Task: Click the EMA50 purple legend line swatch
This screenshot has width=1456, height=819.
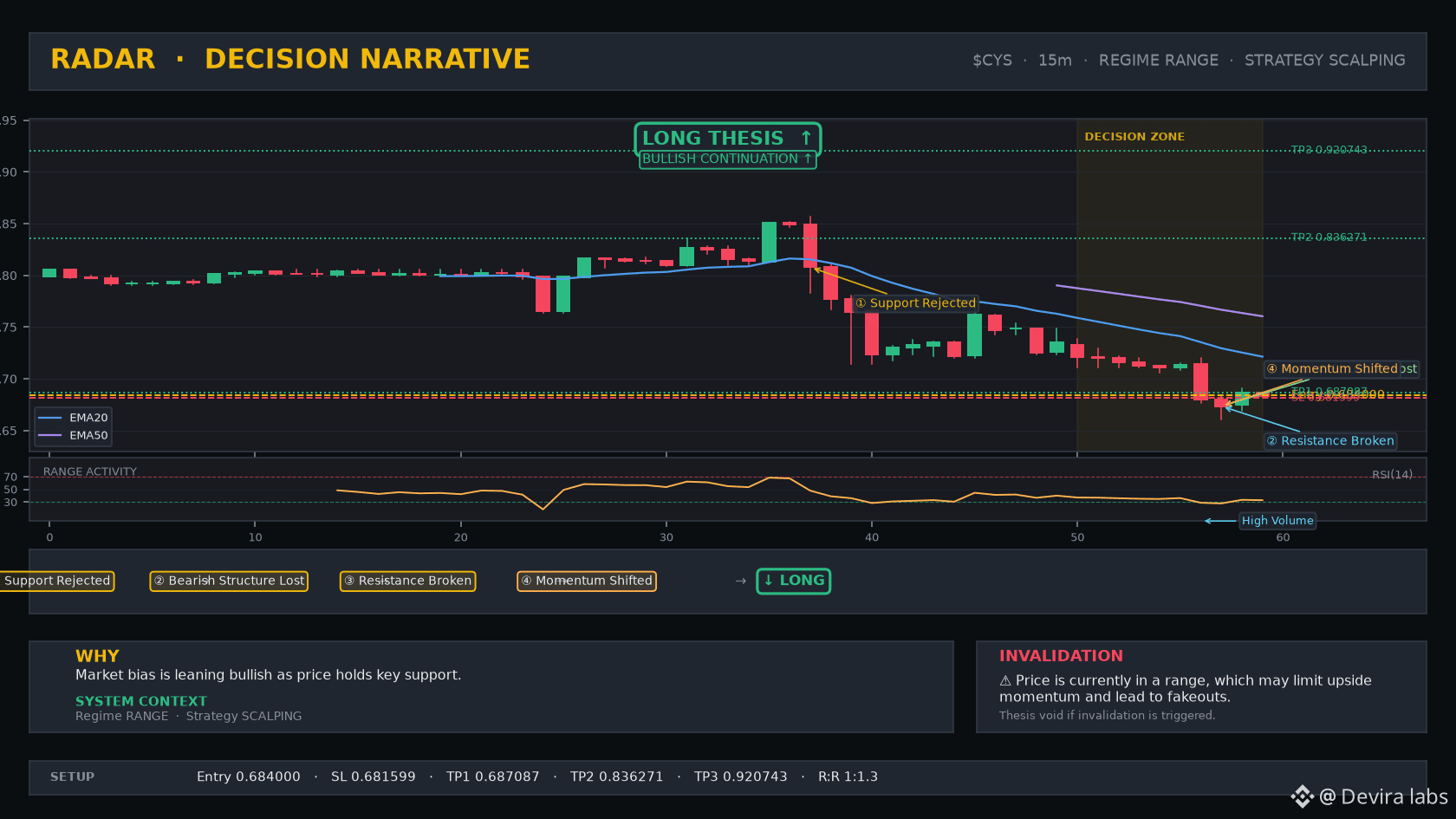Action: pos(50,435)
